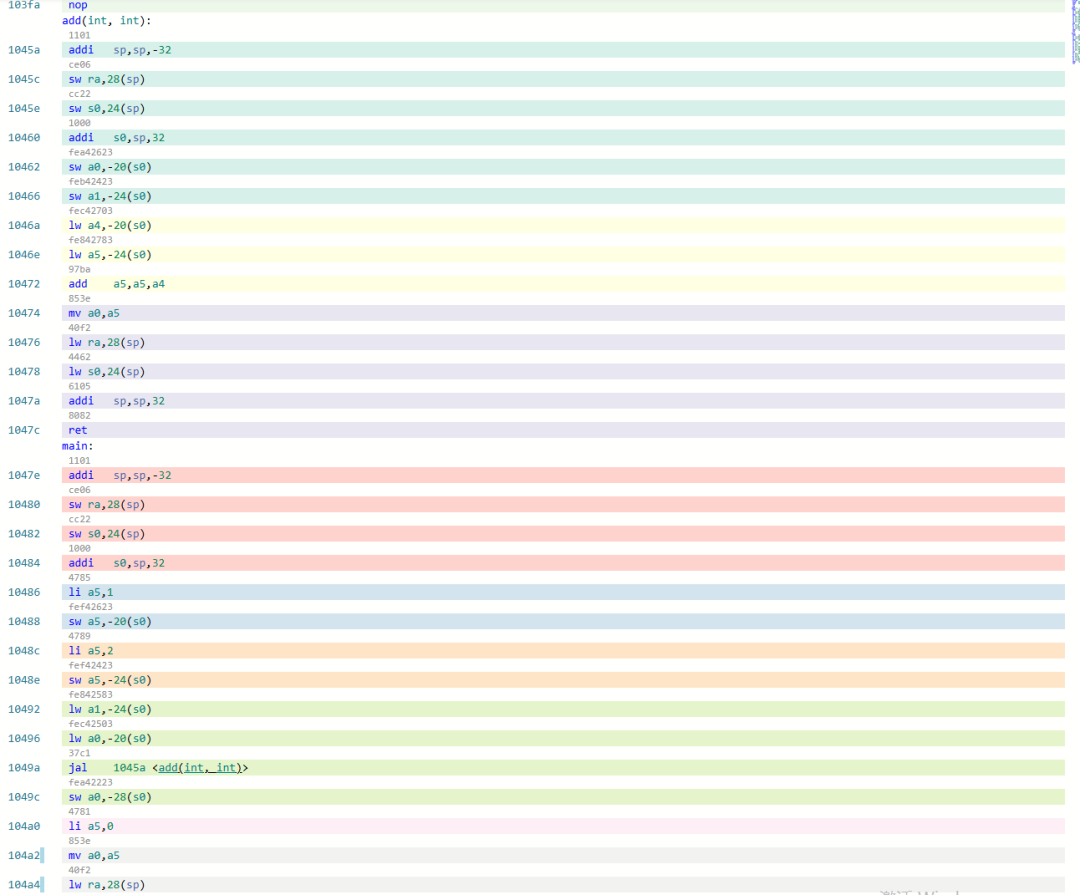This screenshot has height=895, width=1080.
Task: Click the 'lw a0,-20(s0)' instruction
Action: (110, 739)
